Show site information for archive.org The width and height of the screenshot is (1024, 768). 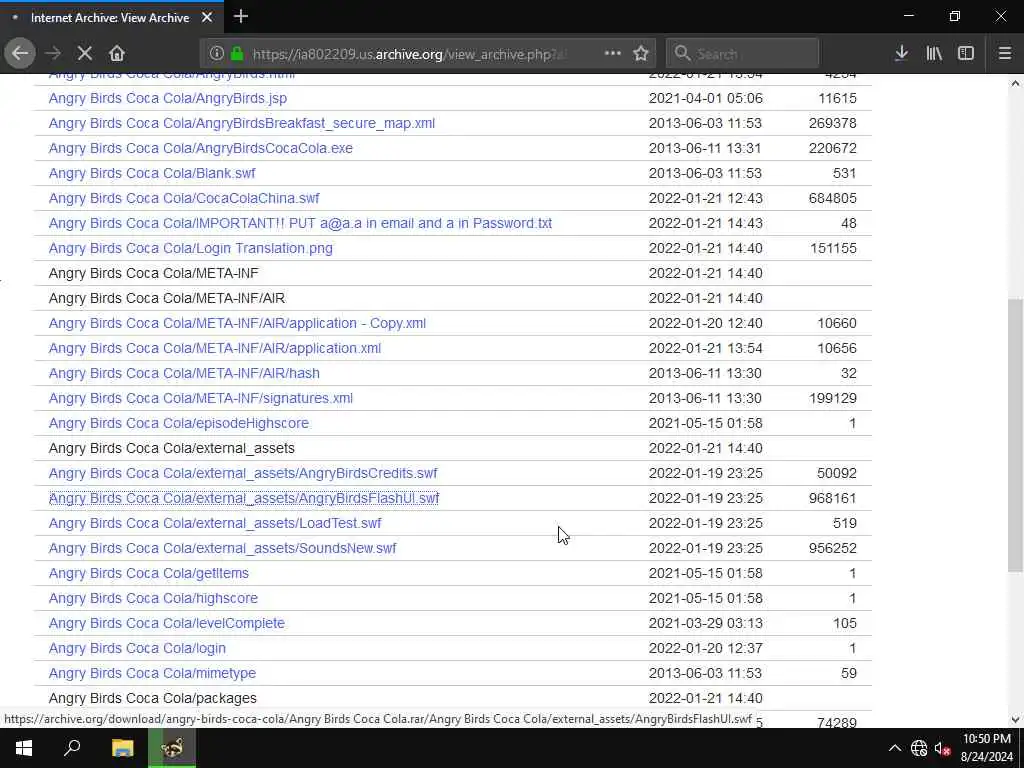pos(217,54)
